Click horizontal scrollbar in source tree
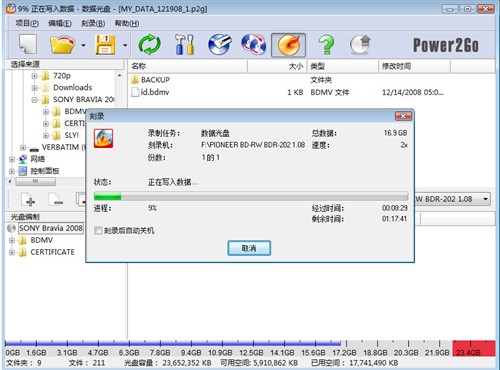Viewport: 500px width, 370px height. (35, 182)
